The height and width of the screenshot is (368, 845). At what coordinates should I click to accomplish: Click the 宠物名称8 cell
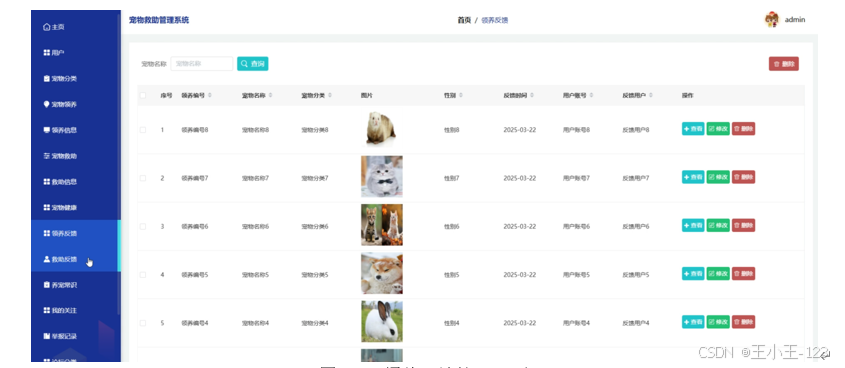point(255,130)
